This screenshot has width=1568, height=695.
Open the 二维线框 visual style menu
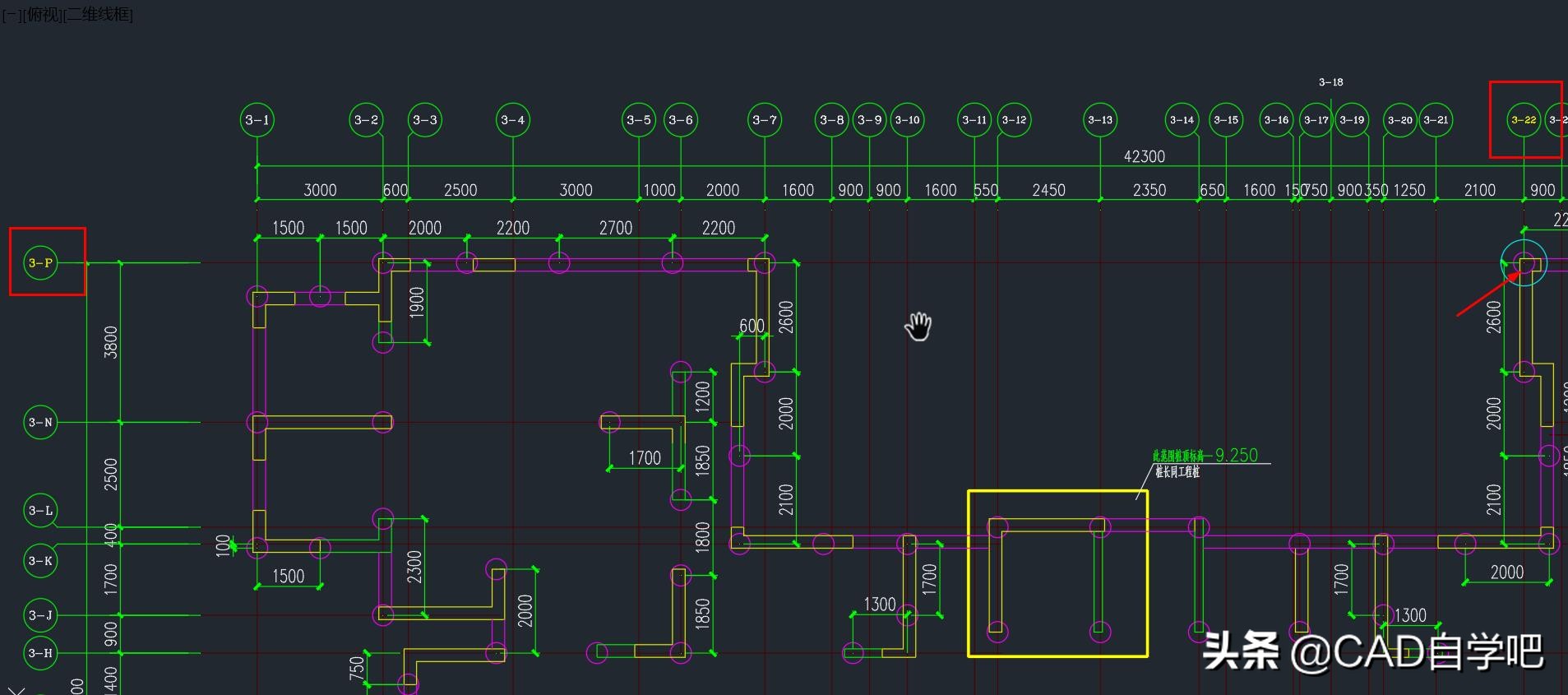pyautogui.click(x=98, y=15)
